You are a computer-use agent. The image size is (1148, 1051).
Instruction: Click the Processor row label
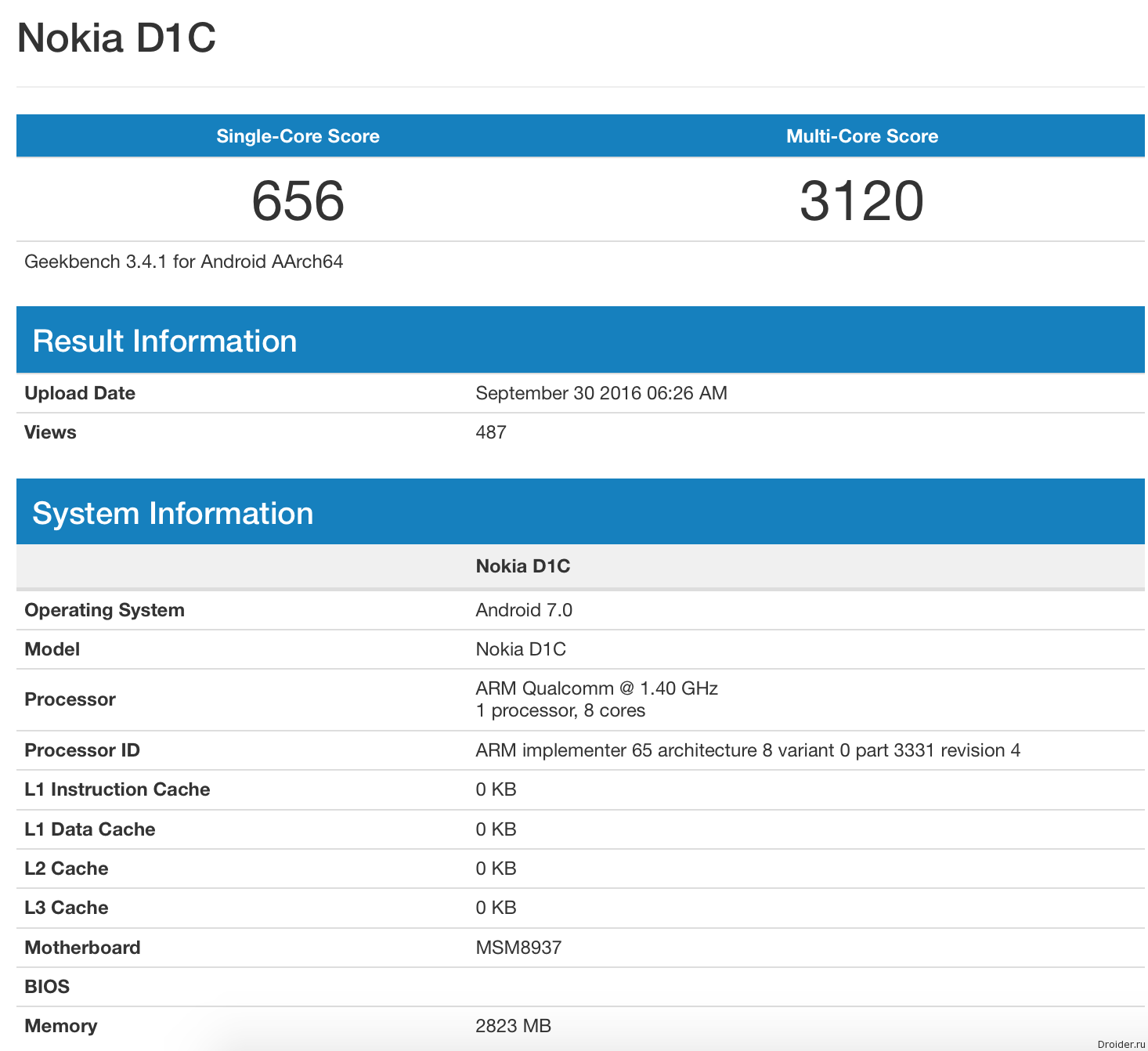tap(70, 699)
